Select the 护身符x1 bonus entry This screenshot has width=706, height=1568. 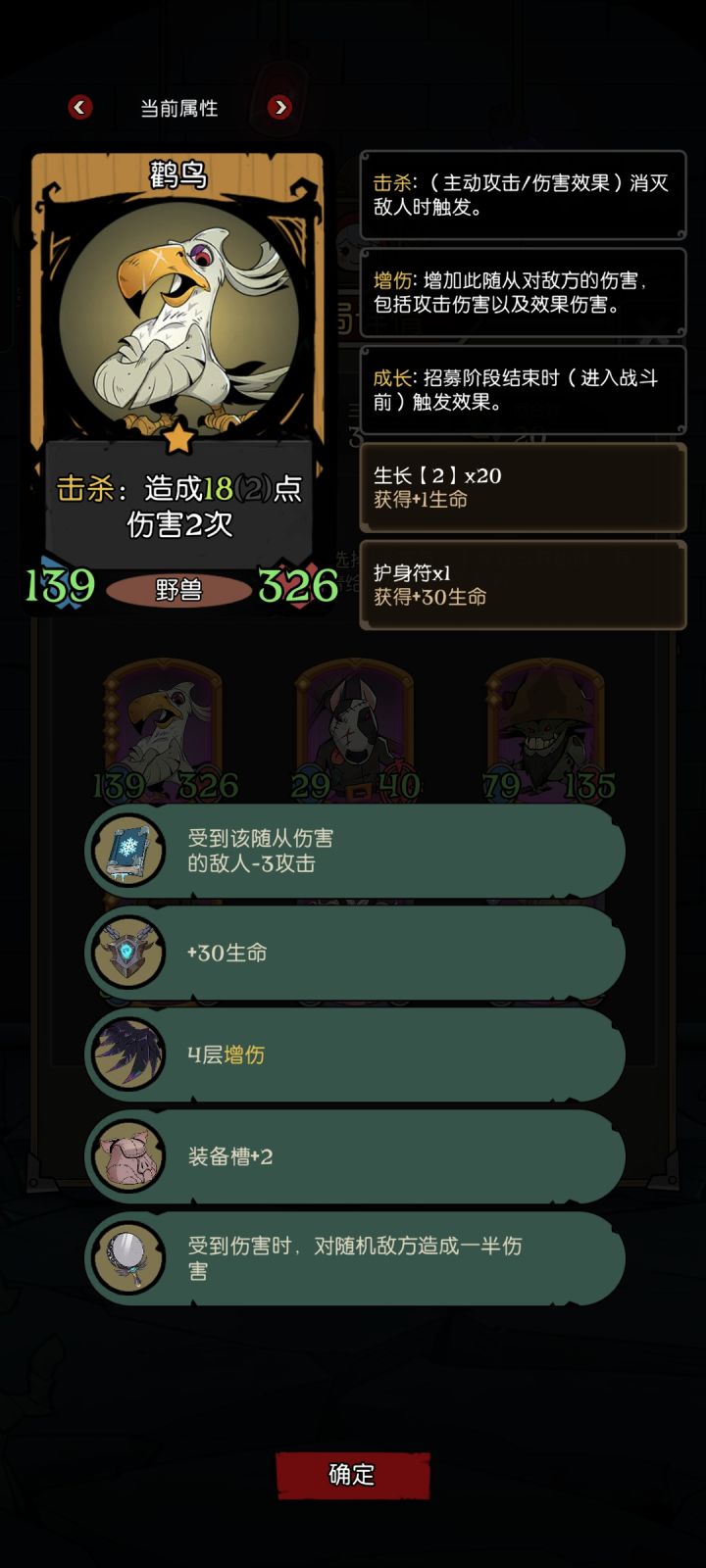(523, 585)
